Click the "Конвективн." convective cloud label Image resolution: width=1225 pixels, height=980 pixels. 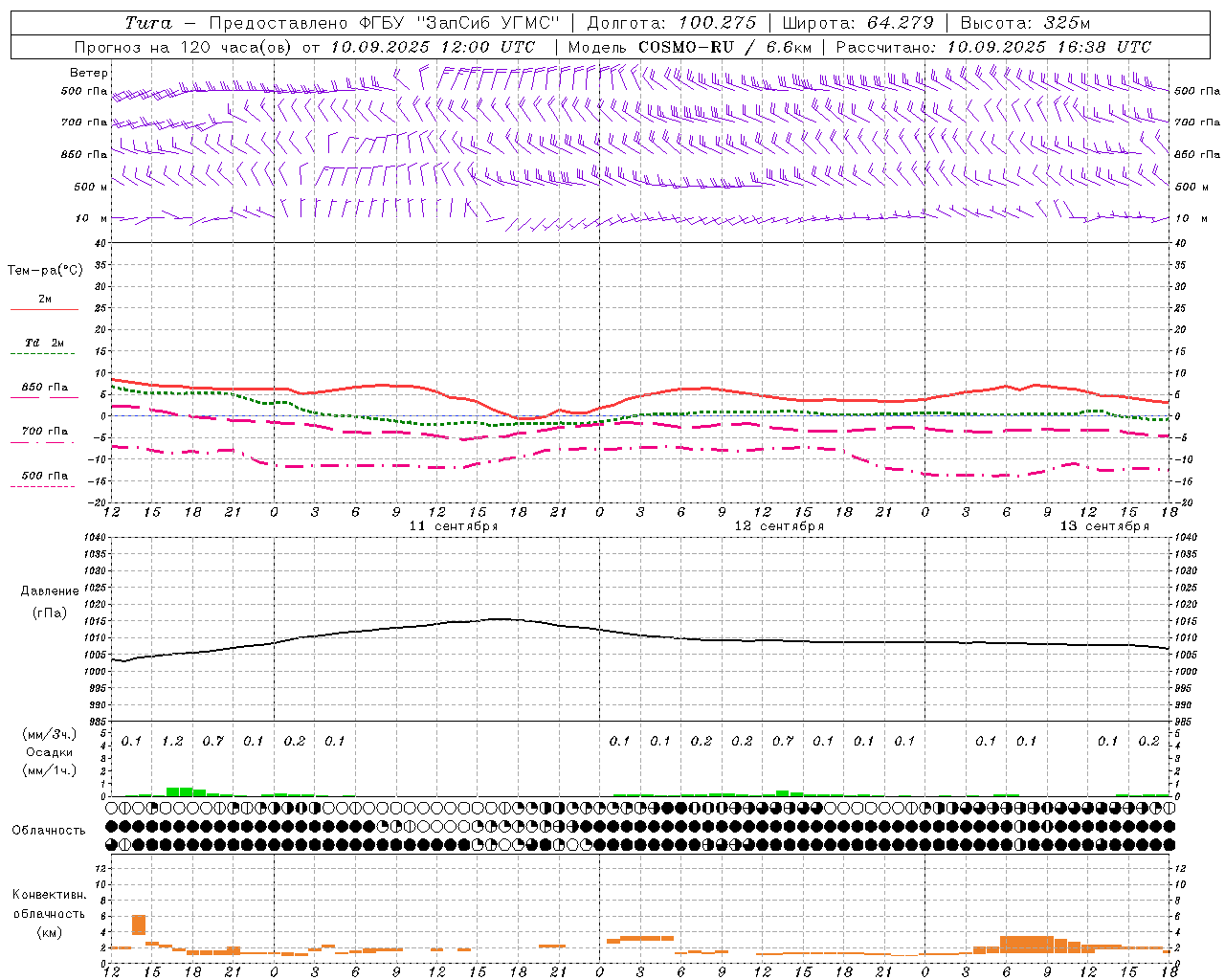pyautogui.click(x=50, y=895)
